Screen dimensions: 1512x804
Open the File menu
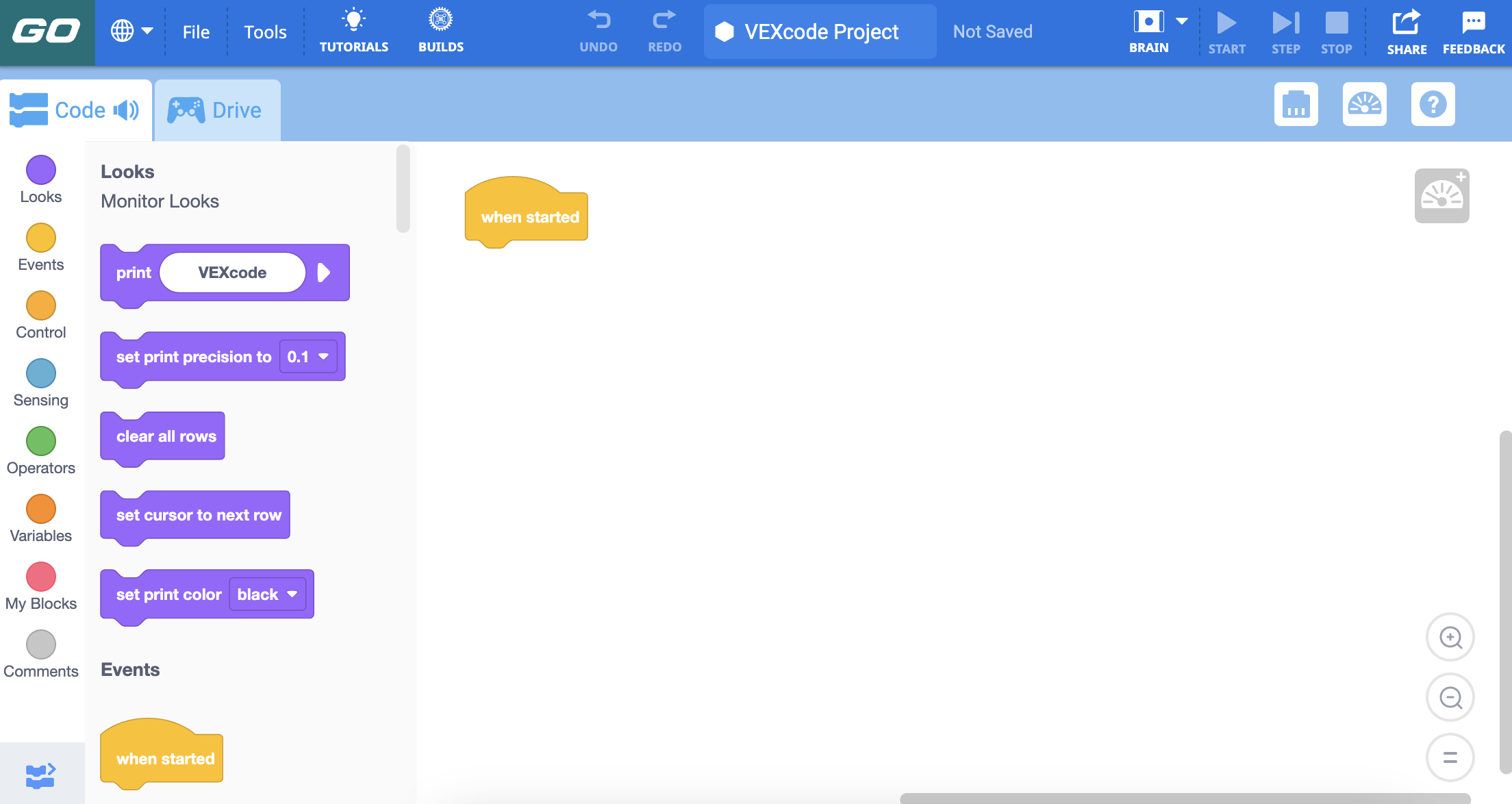click(196, 32)
